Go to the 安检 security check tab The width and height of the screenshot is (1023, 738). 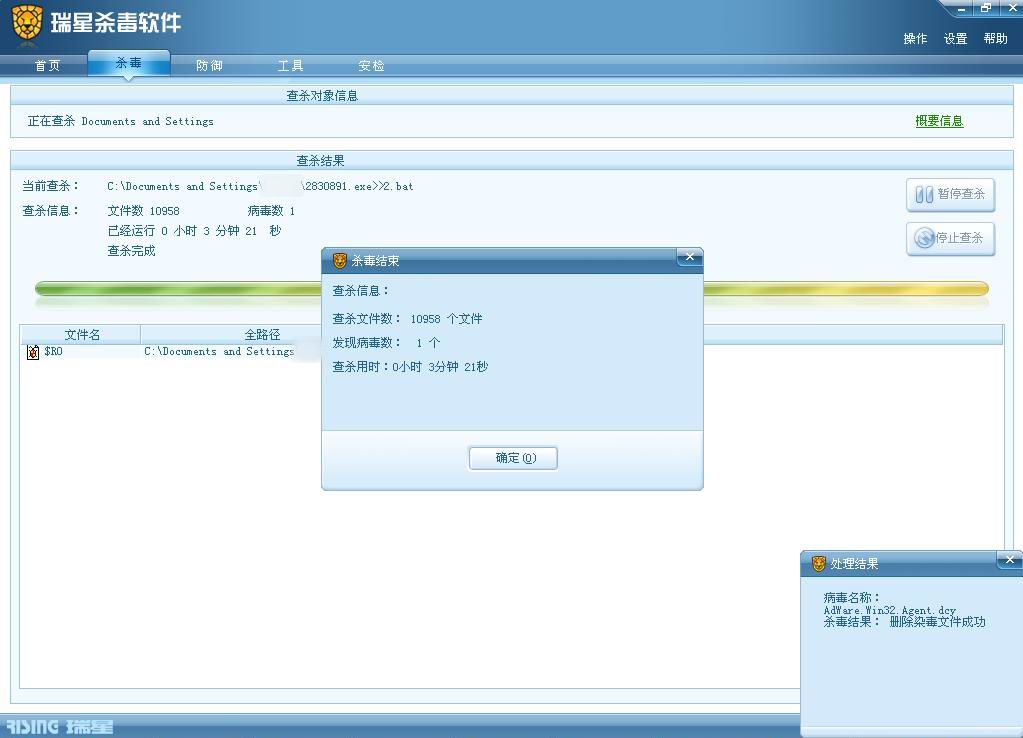(x=371, y=65)
